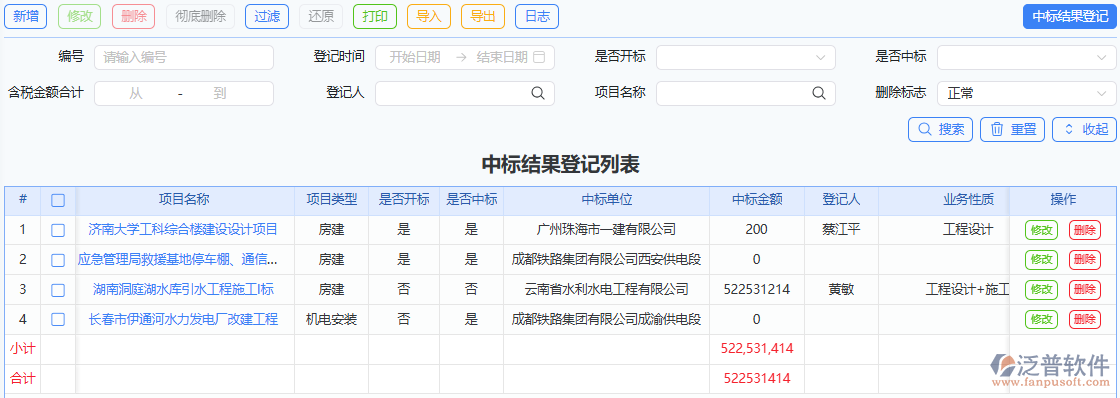Check the row 2 应急管理局 checkbox
Viewport: 1120px width, 398px height.
click(58, 260)
